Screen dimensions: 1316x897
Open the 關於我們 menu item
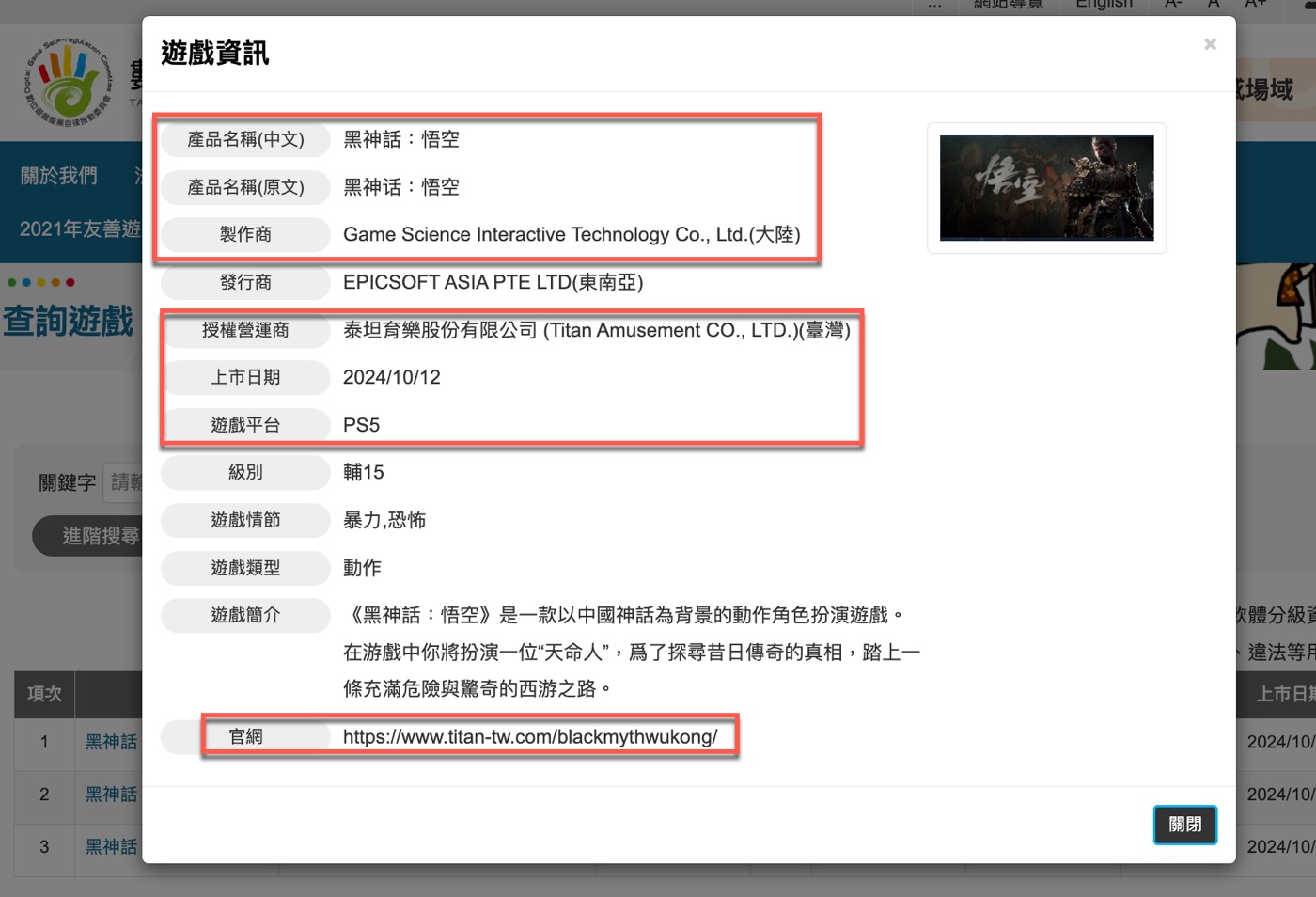pos(59,176)
